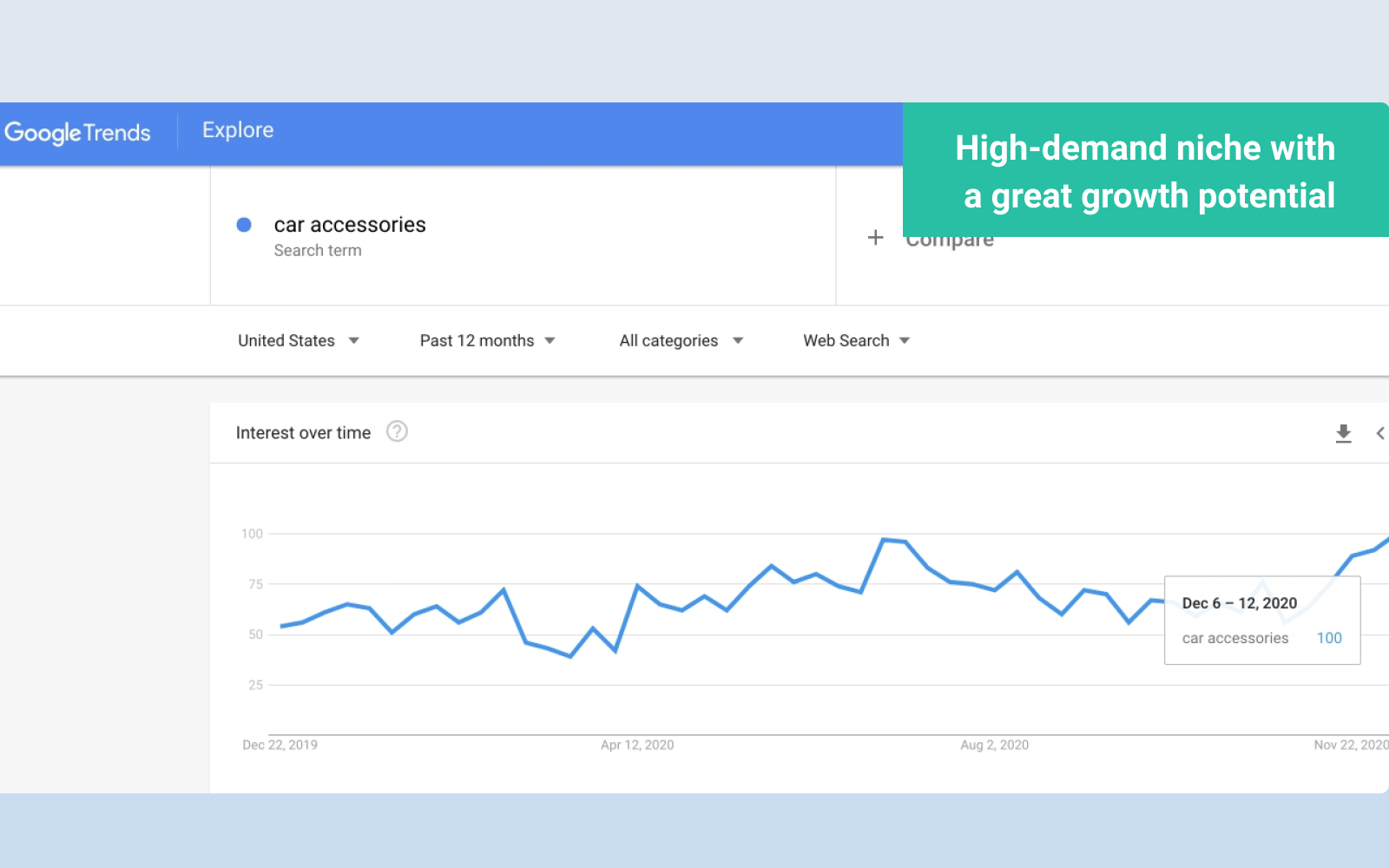Click the embed chevron icon beside download

1379,433
